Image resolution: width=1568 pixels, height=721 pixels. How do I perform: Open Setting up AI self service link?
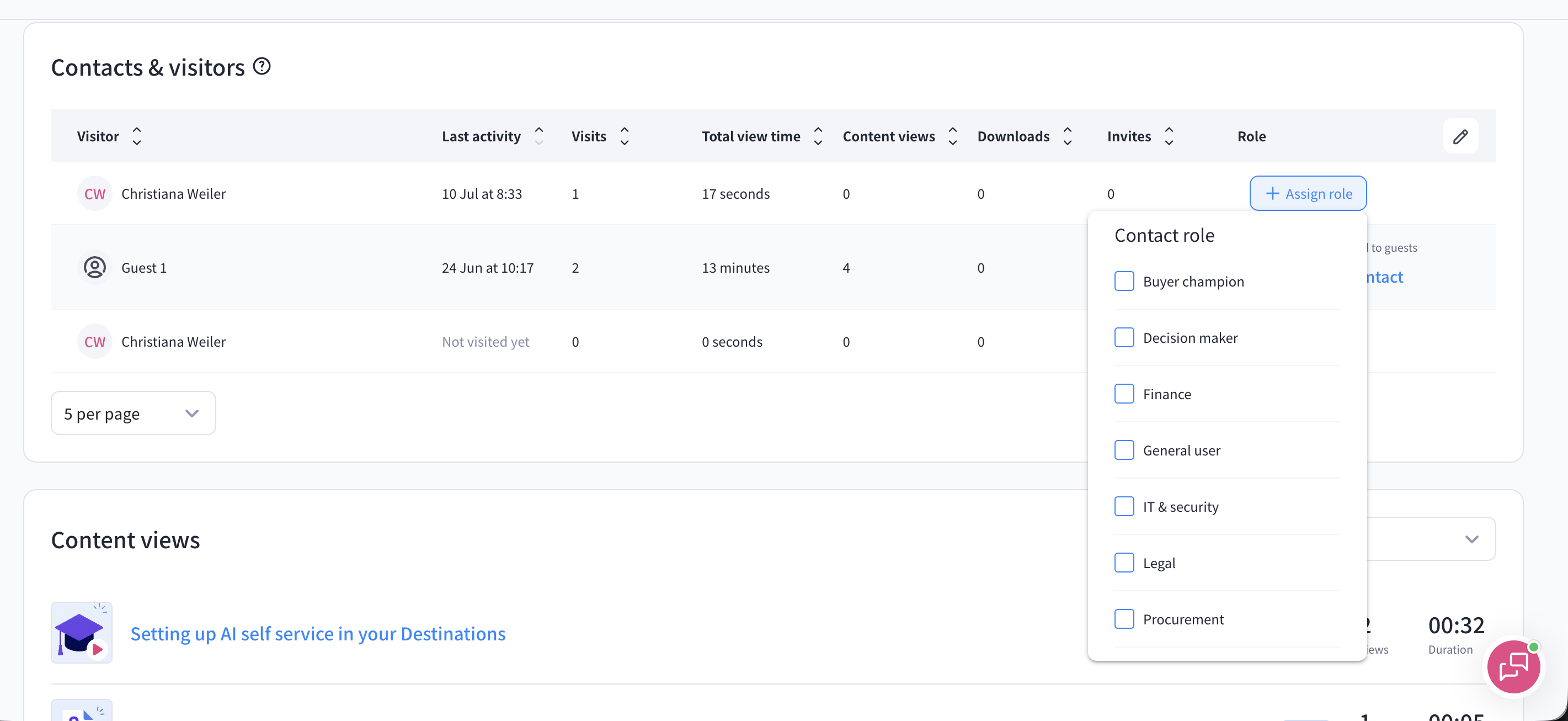point(318,634)
